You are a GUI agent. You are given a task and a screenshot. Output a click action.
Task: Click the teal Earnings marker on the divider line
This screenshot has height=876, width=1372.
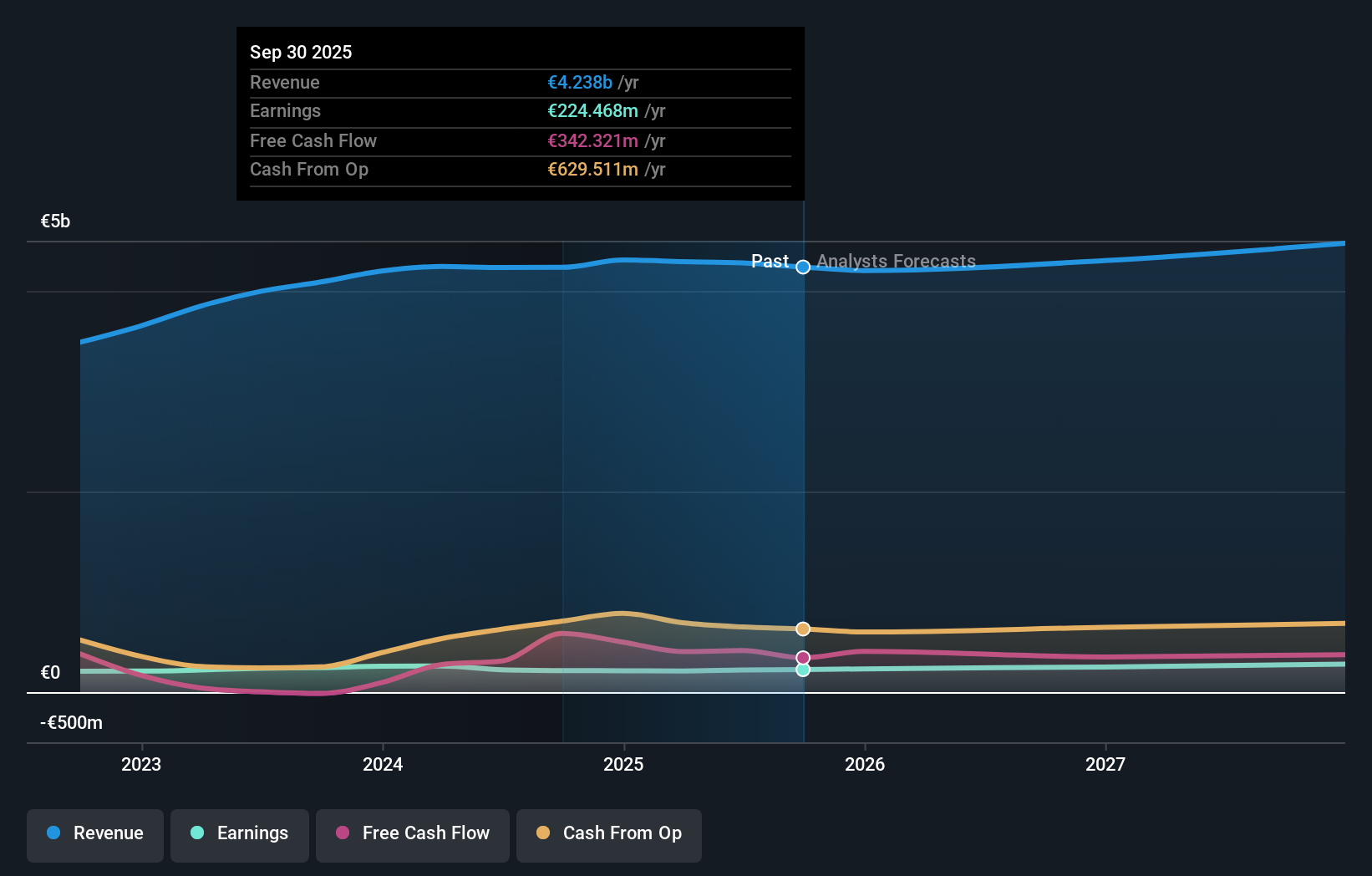point(803,670)
